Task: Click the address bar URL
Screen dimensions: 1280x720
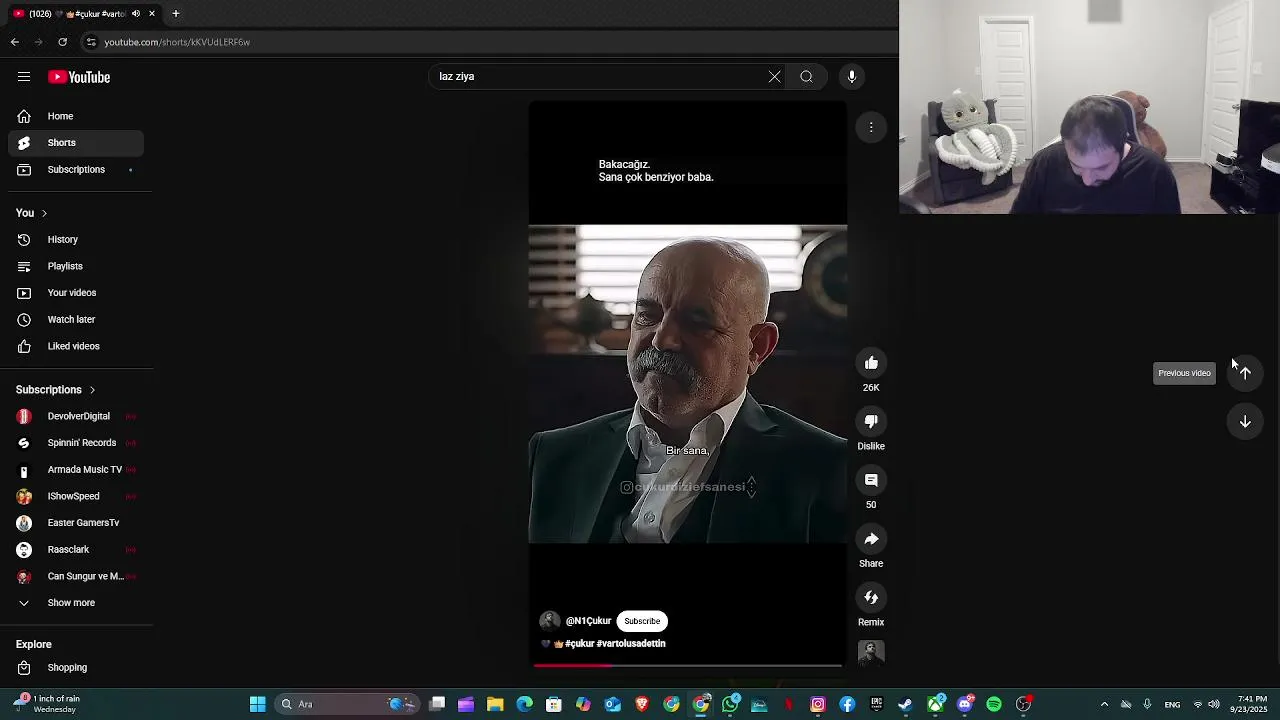Action: coord(177,42)
